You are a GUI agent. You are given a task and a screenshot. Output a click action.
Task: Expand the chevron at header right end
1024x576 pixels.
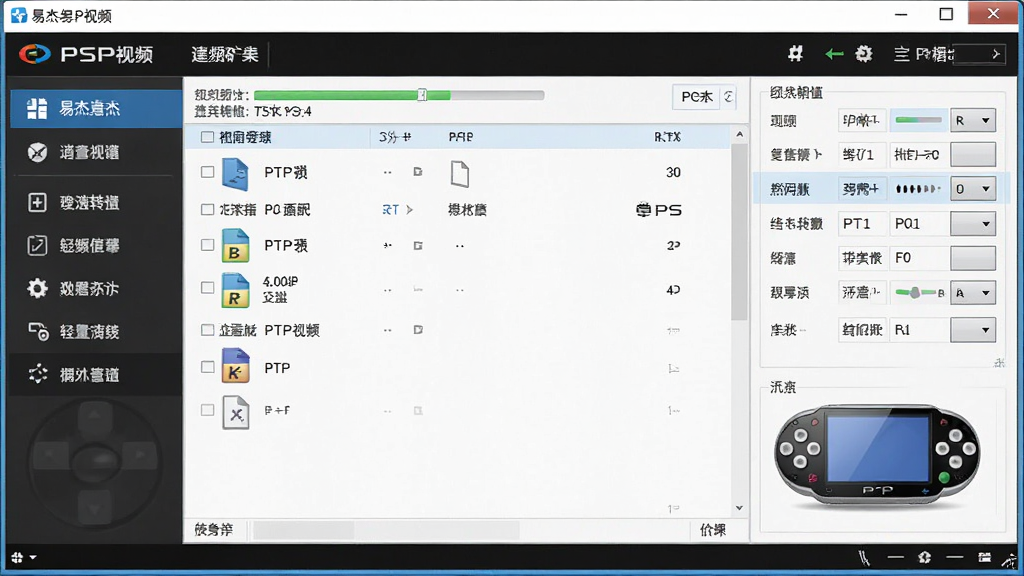click(x=996, y=54)
